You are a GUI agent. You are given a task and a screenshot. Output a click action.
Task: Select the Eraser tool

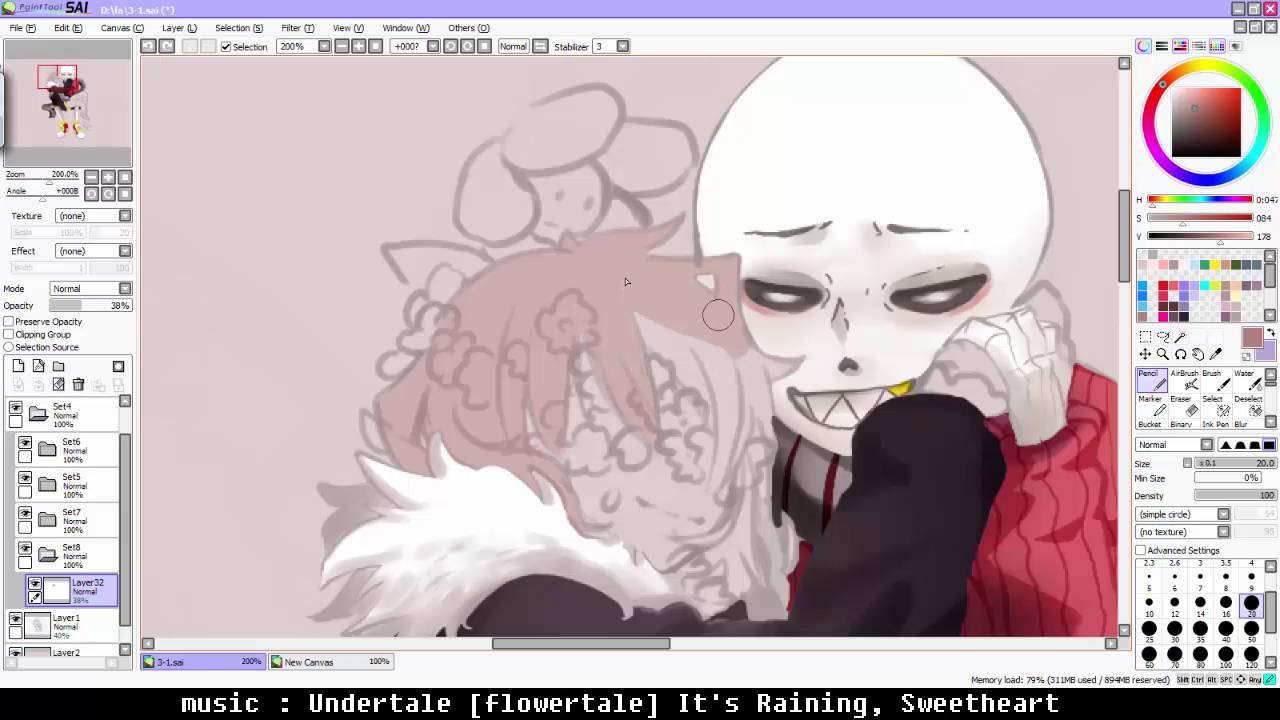click(1183, 406)
